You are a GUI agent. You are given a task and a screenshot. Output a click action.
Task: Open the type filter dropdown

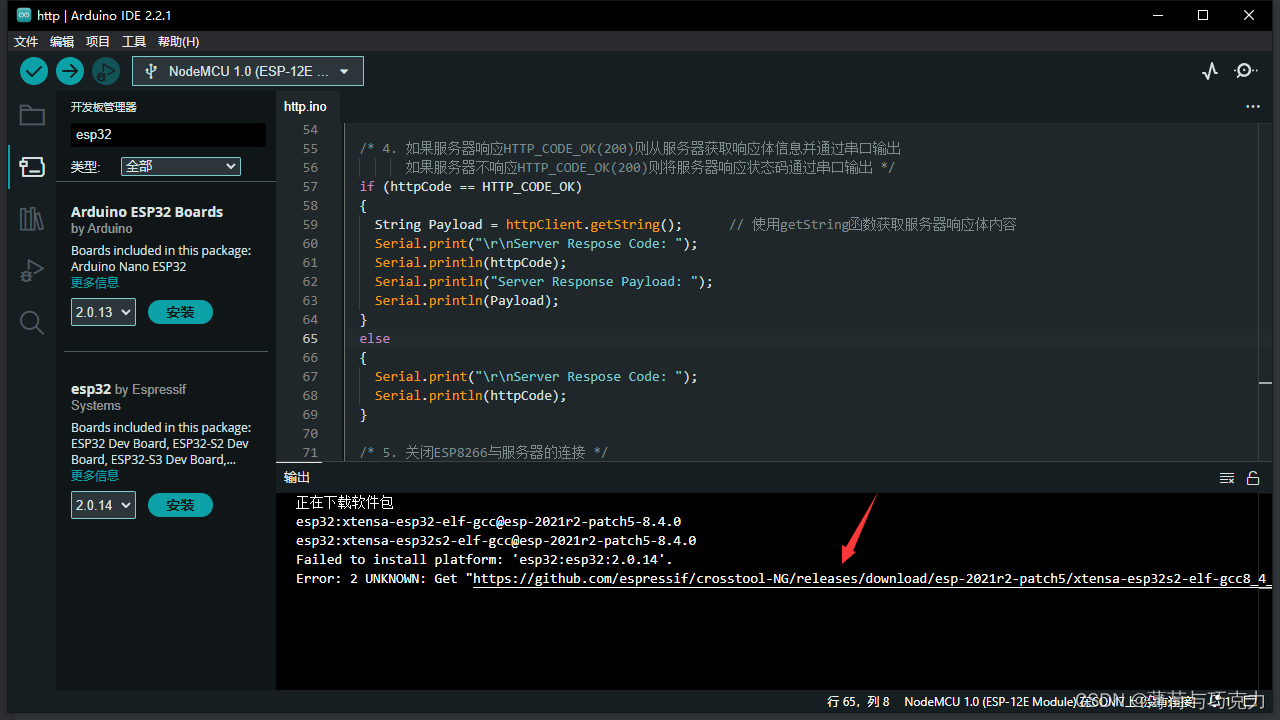point(181,166)
